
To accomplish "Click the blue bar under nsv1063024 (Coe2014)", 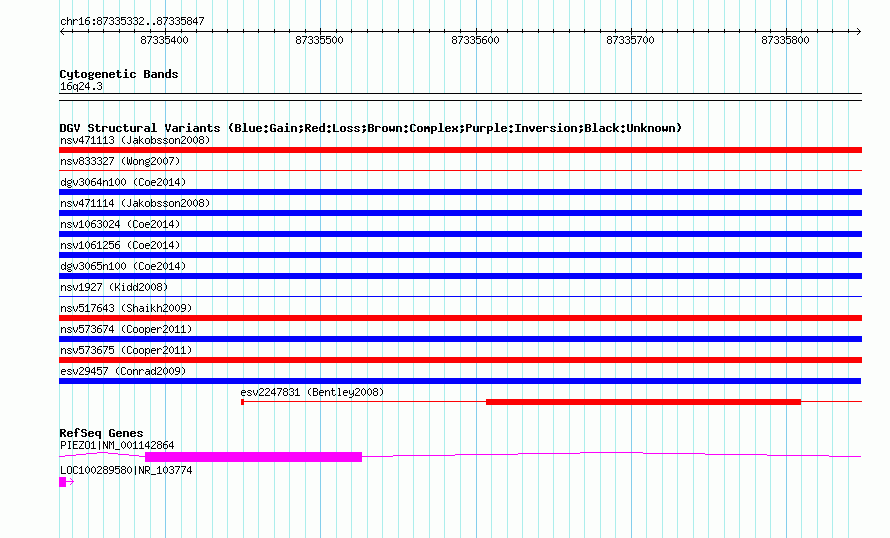I will 460,234.
